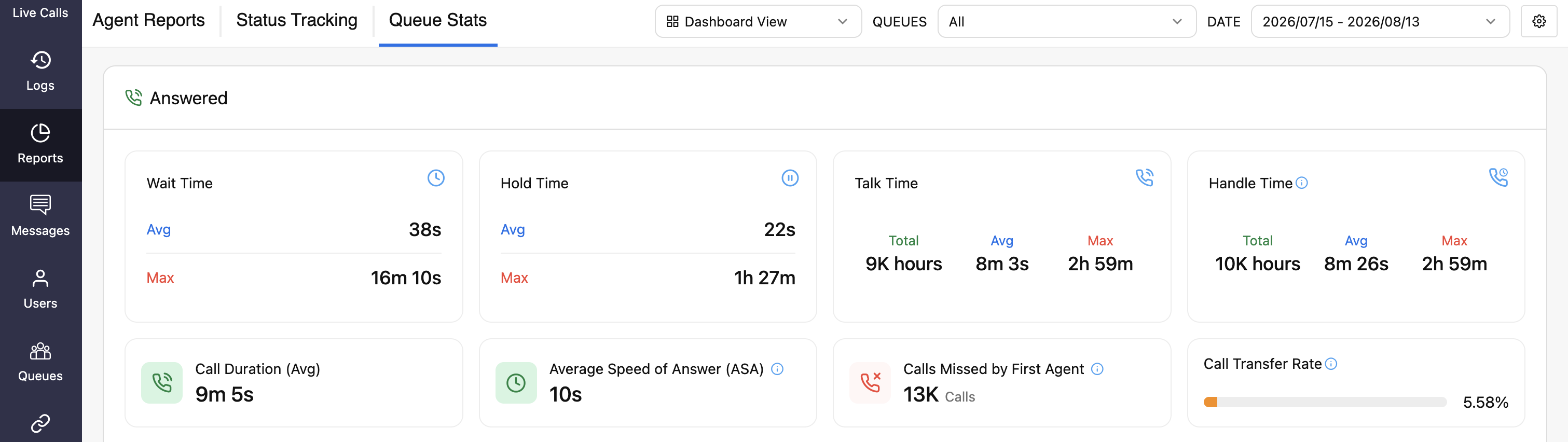This screenshot has width=1568, height=442.
Task: Click the '13K' missed calls value
Action: (921, 394)
